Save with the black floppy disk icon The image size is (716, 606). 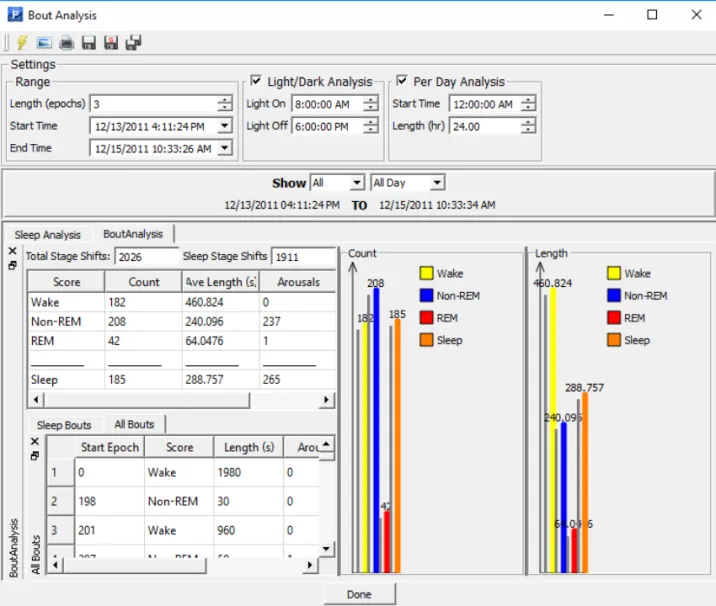[x=89, y=42]
